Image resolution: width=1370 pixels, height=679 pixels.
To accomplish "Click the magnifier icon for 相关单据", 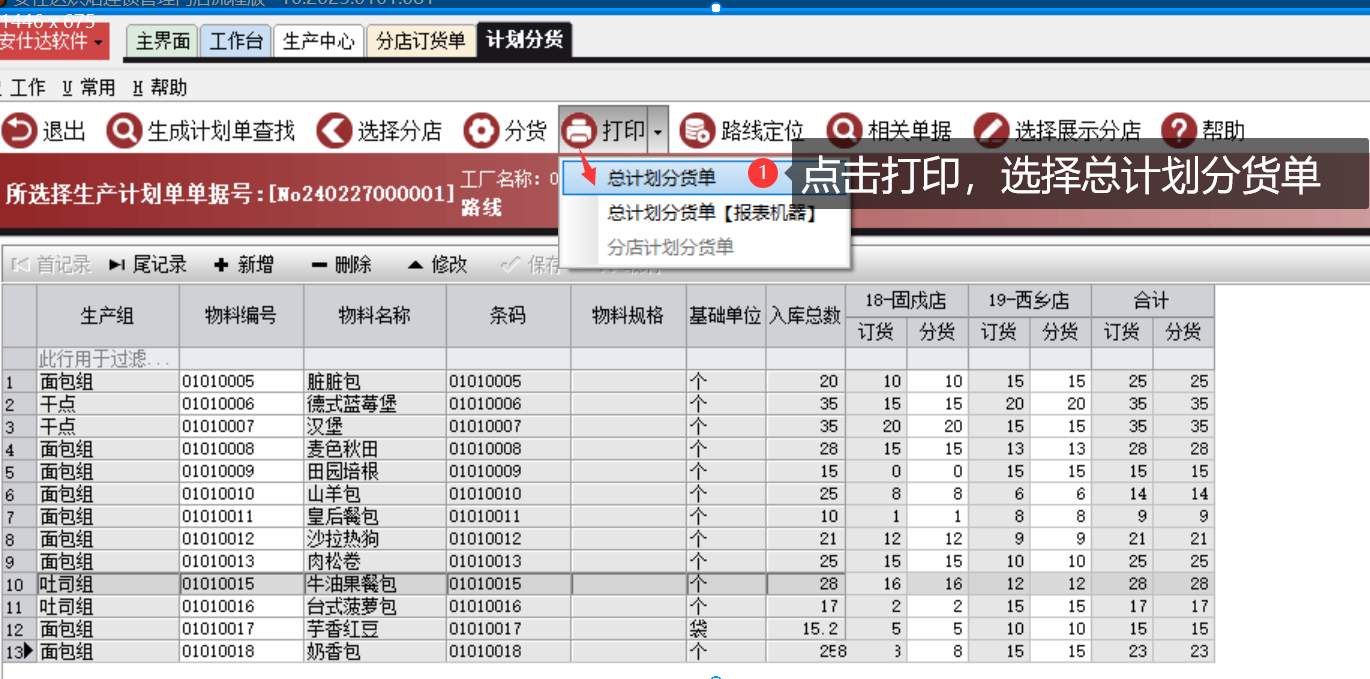I will coord(844,130).
